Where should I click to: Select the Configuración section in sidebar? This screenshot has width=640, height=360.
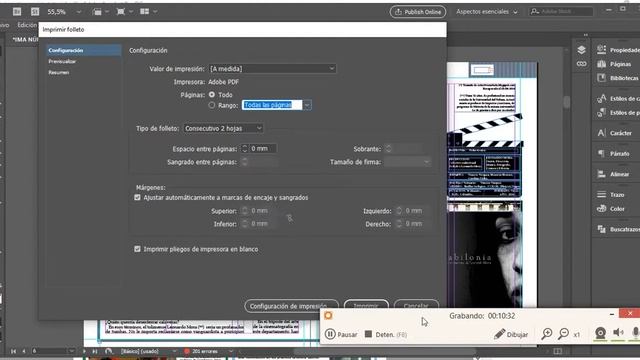point(83,50)
